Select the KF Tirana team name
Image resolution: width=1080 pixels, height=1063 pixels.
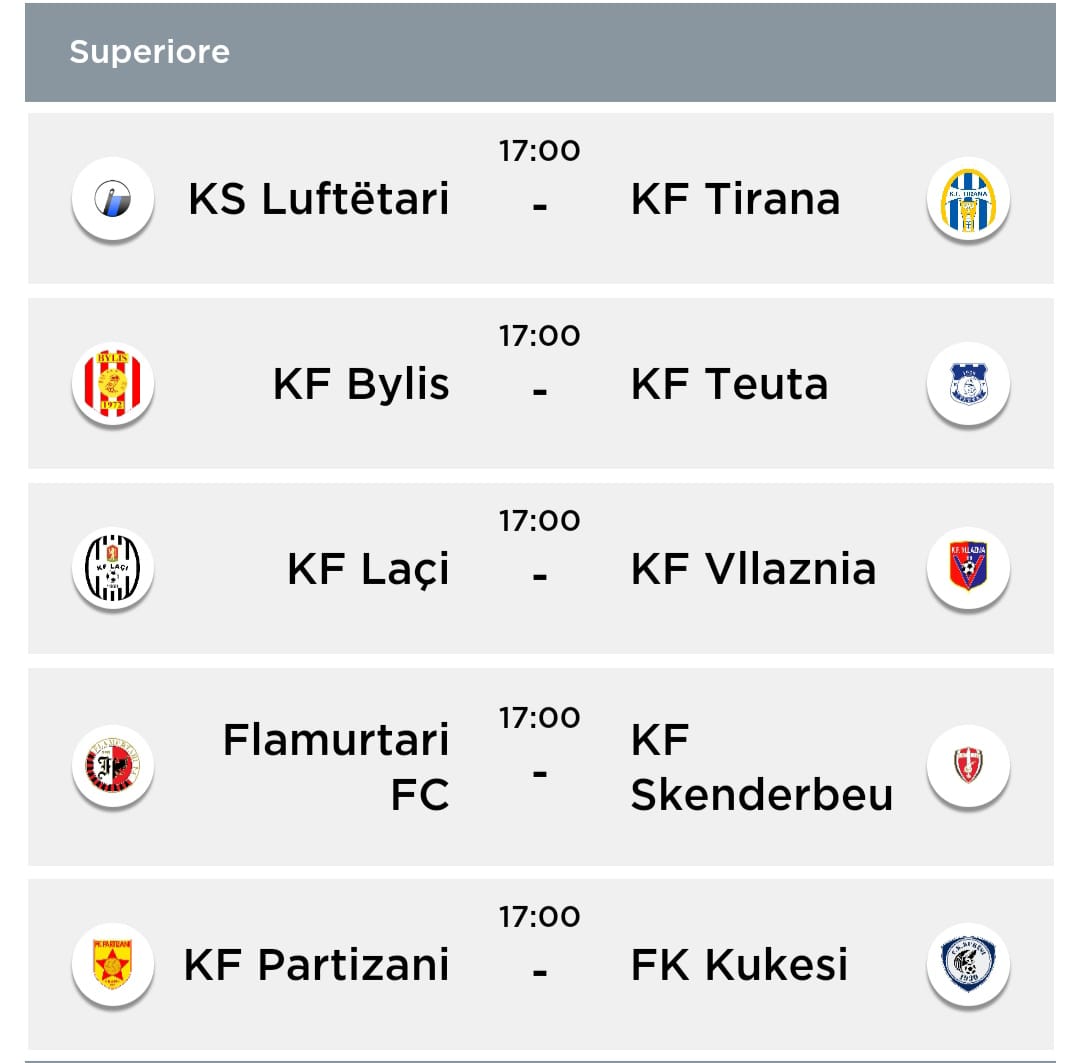point(735,199)
